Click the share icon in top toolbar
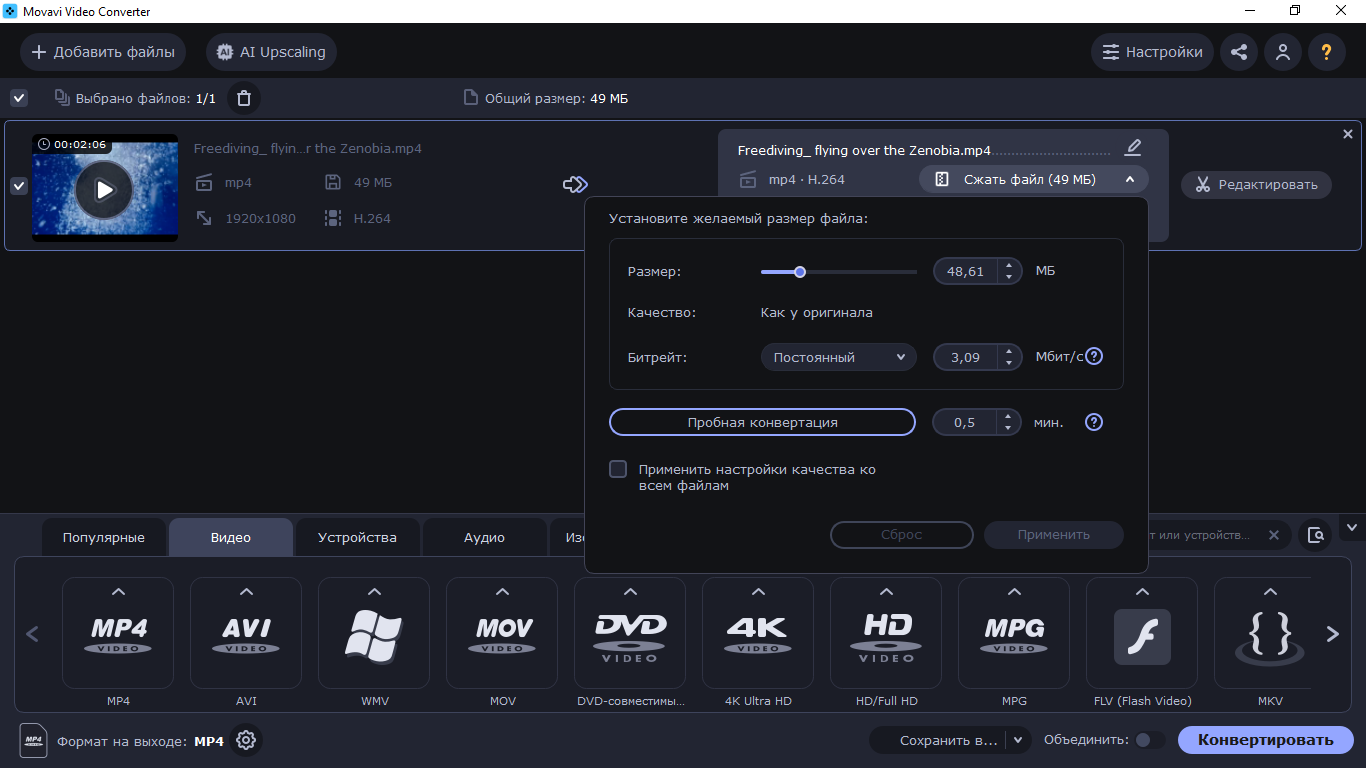 (x=1239, y=52)
